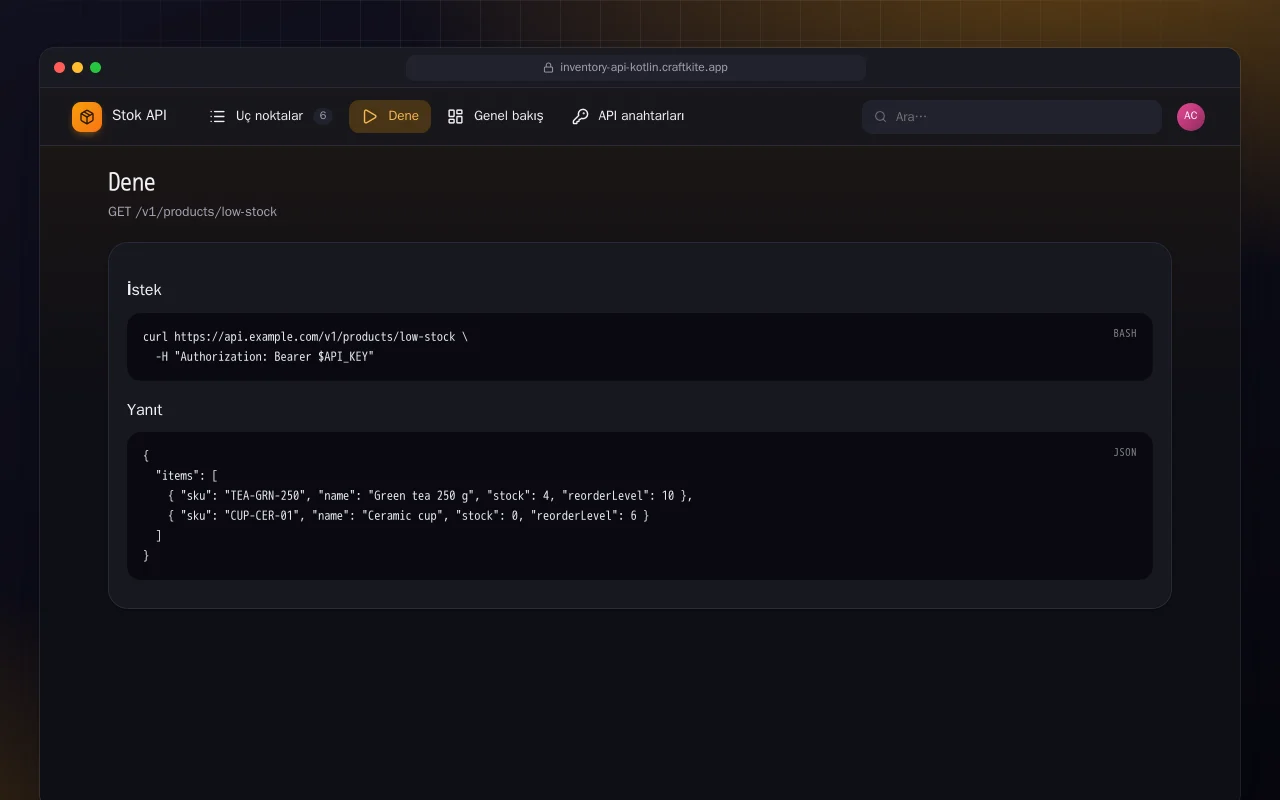
Task: Click the Stok API brand name
Action: 139,115
